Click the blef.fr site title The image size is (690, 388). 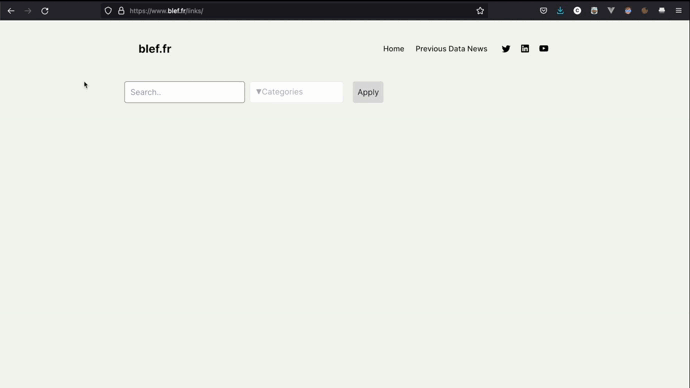(x=154, y=48)
